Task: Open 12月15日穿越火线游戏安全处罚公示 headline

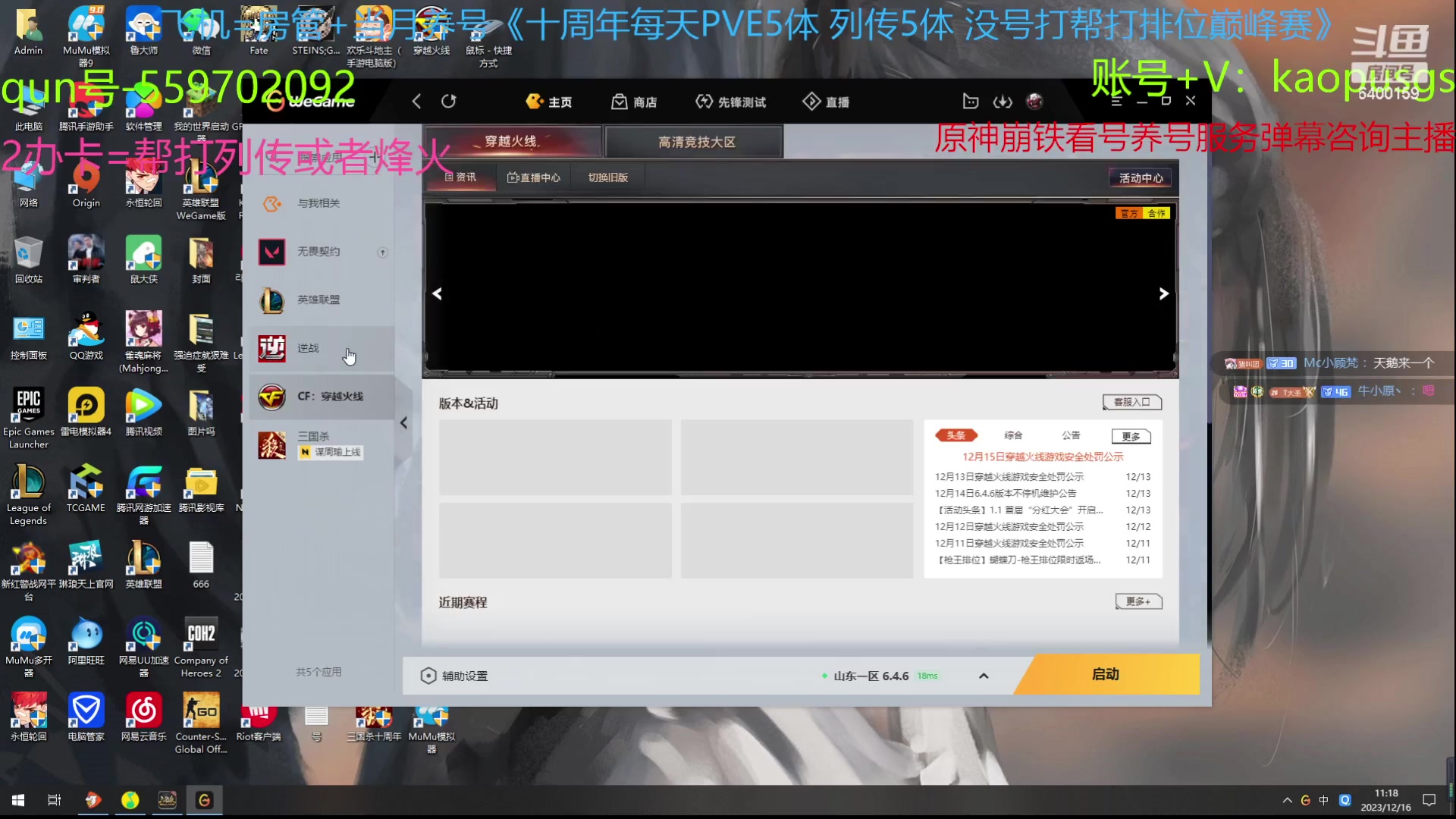Action: pyautogui.click(x=1043, y=457)
